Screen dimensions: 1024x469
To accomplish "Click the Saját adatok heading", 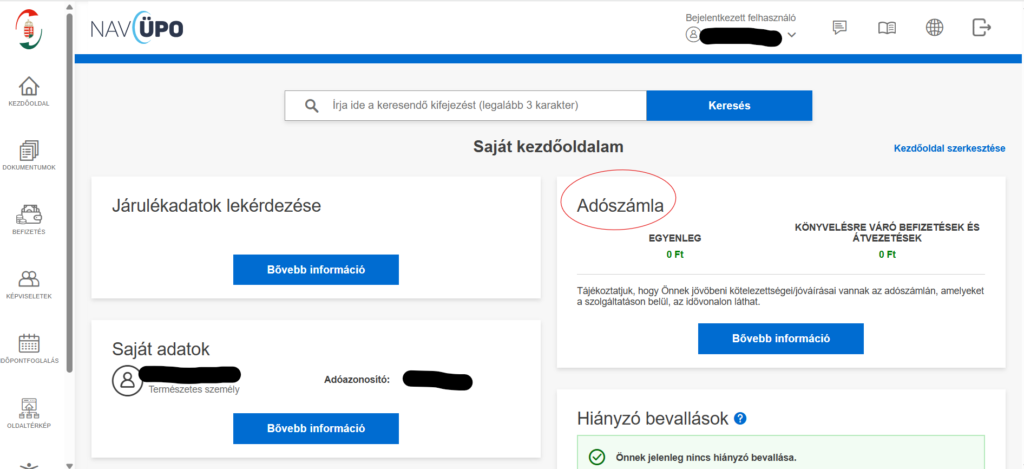I will click(x=161, y=349).
